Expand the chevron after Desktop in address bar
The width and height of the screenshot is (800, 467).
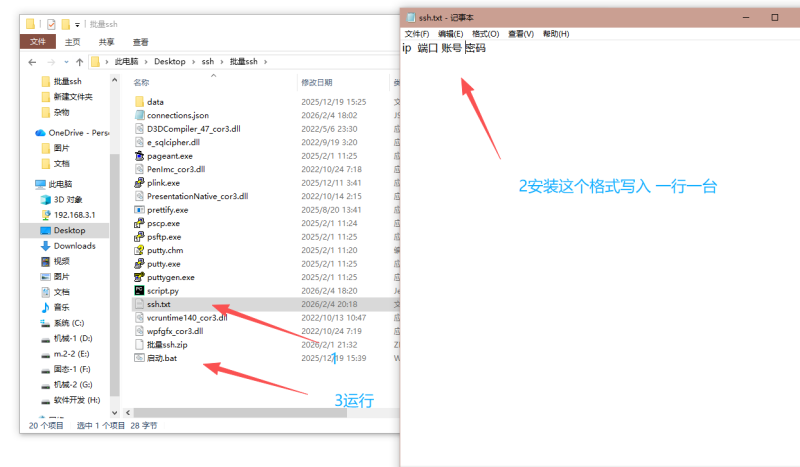coord(193,62)
